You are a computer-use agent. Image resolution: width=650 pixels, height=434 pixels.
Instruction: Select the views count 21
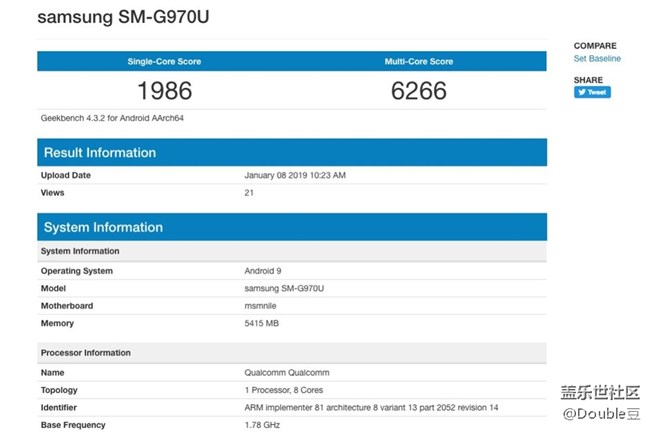(249, 193)
